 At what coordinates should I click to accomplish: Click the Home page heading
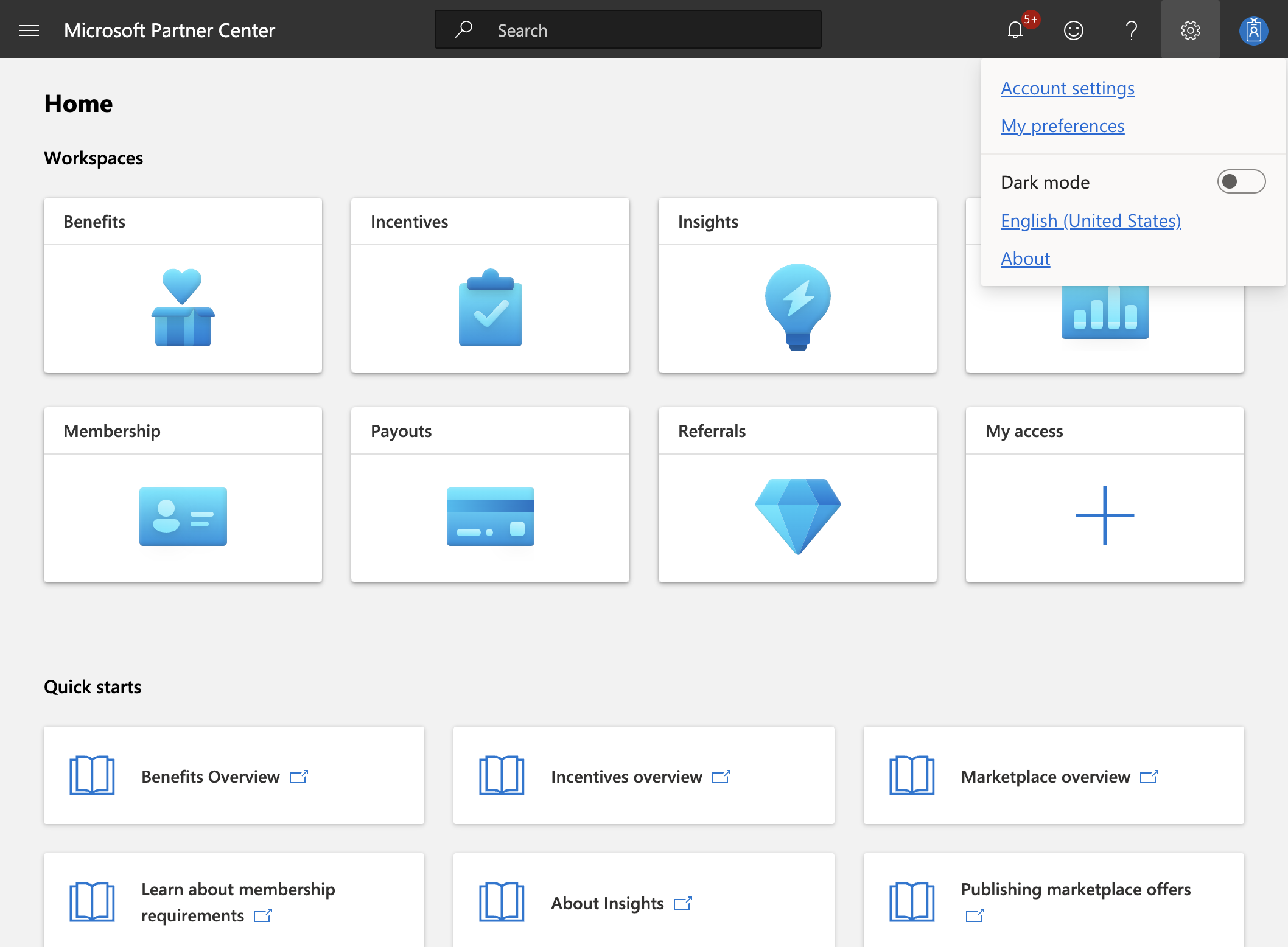(x=79, y=103)
